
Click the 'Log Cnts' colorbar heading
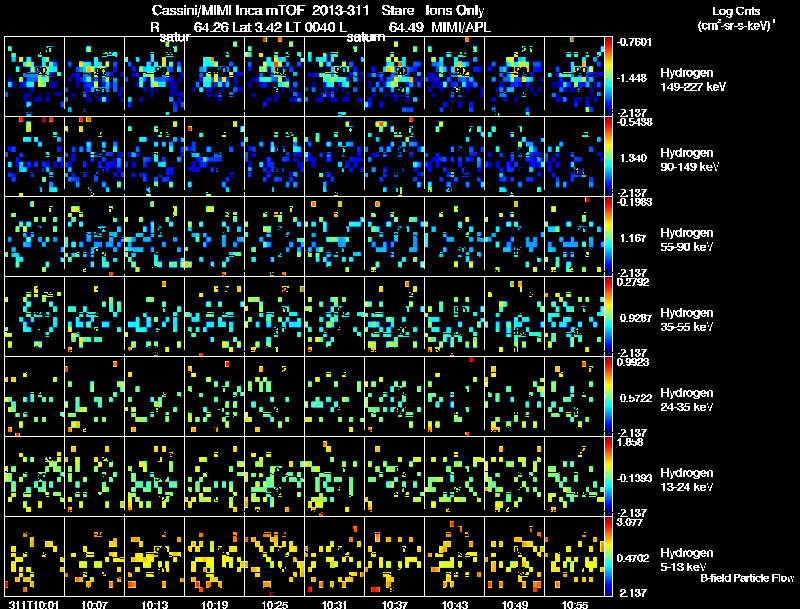[x=736, y=11]
